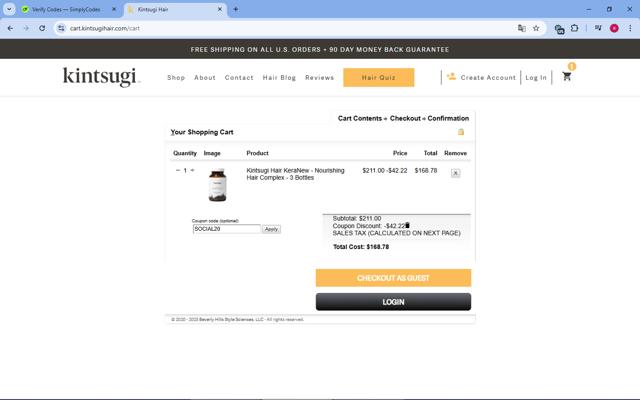Viewport: 640px width, 400px height.
Task: Open Create Account link
Action: point(488,78)
